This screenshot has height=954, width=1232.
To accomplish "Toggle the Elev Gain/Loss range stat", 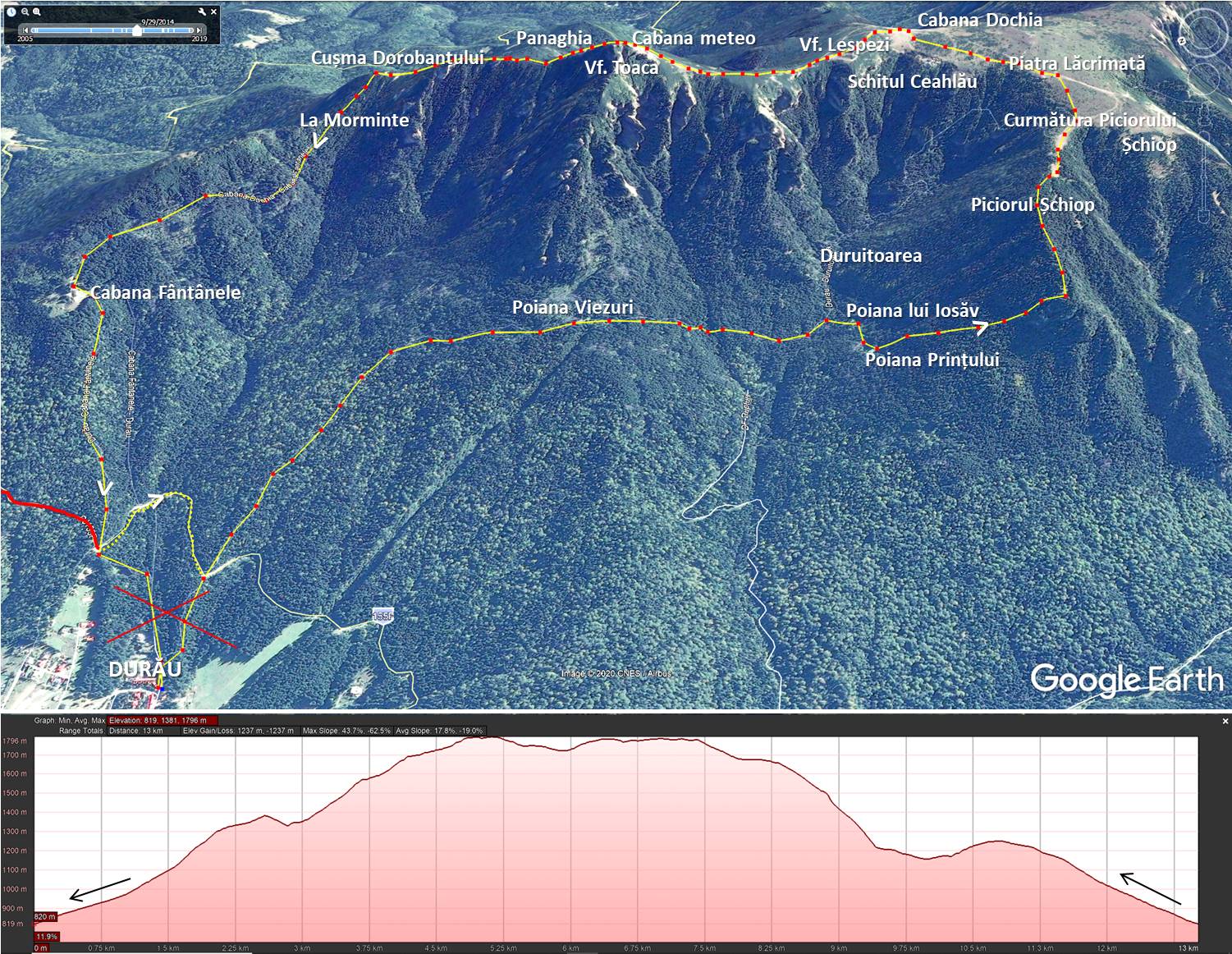I will click(239, 731).
